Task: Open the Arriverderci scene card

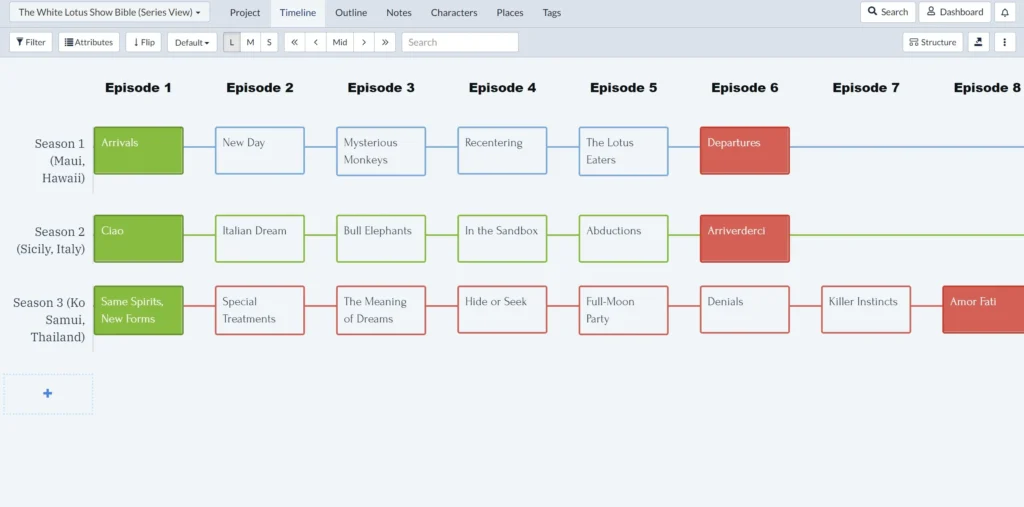Action: tap(744, 239)
